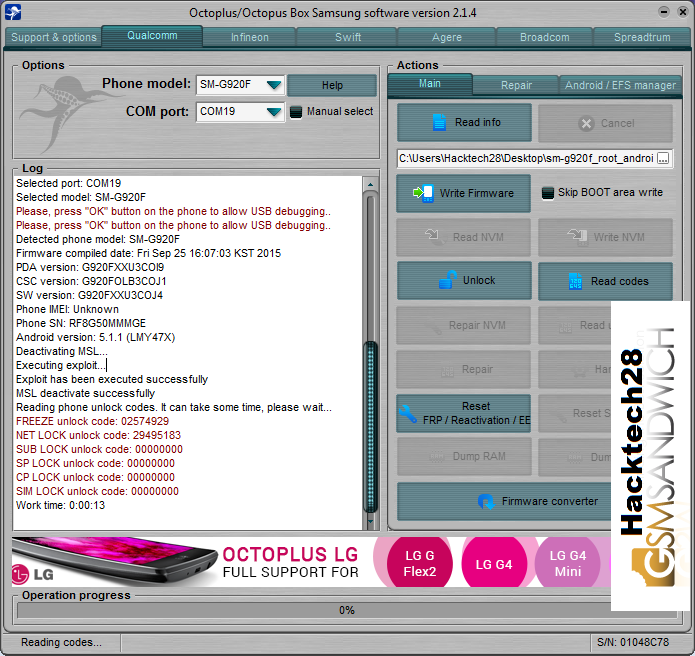Select the Qualcomm tab
Screen dimensions: 695x656
pyautogui.click(x=152, y=35)
